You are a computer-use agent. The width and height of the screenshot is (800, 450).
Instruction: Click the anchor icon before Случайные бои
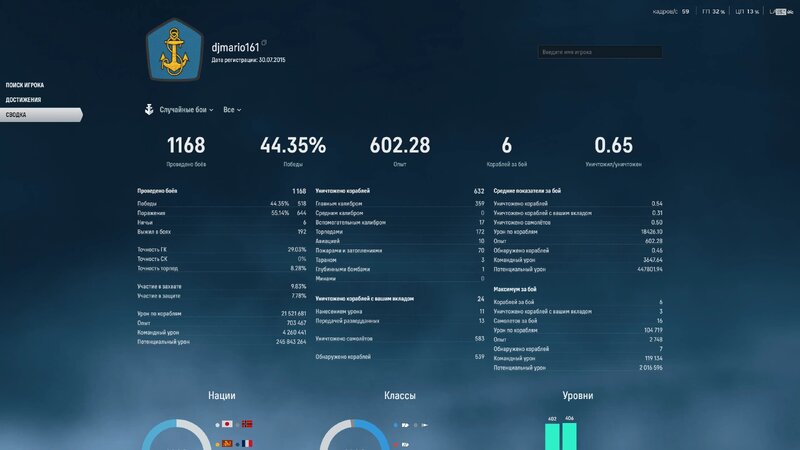point(149,109)
